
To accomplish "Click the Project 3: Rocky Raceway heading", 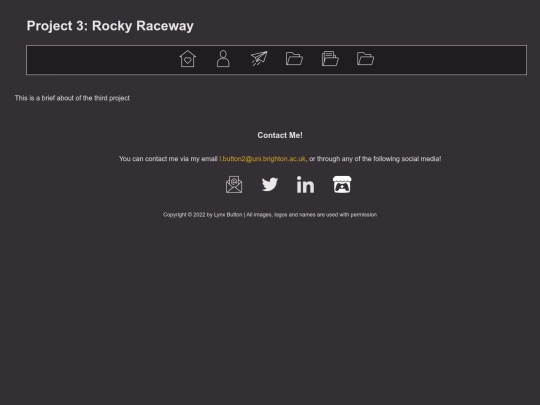I will 110,26.
